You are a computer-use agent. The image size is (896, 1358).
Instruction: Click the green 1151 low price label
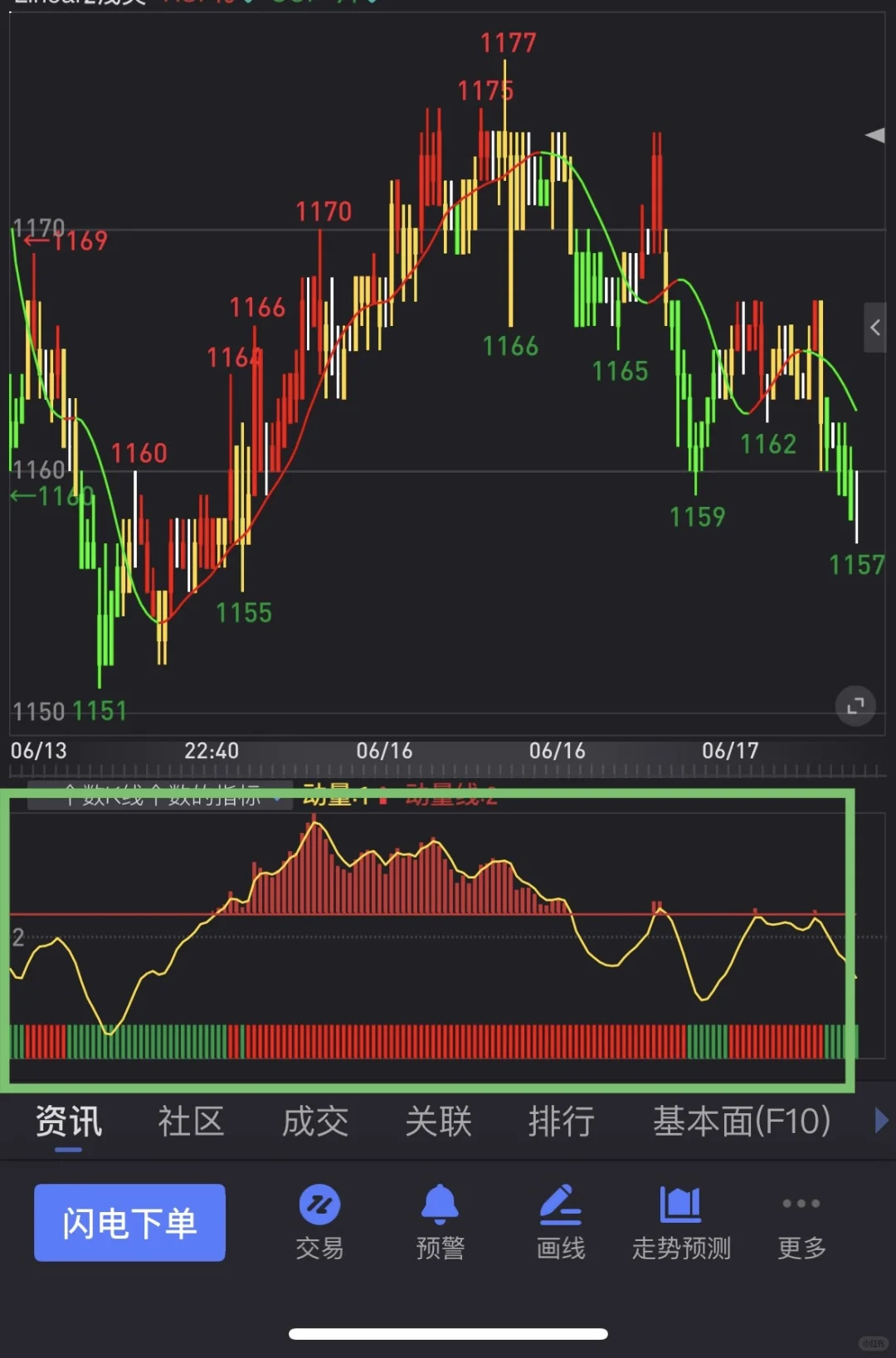(x=100, y=711)
